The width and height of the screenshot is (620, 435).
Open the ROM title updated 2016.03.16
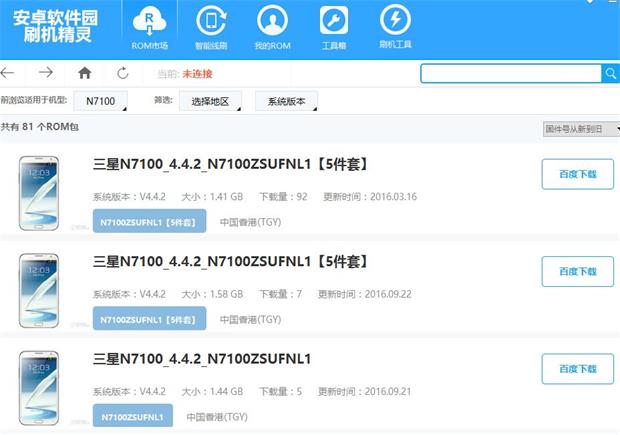[x=231, y=164]
